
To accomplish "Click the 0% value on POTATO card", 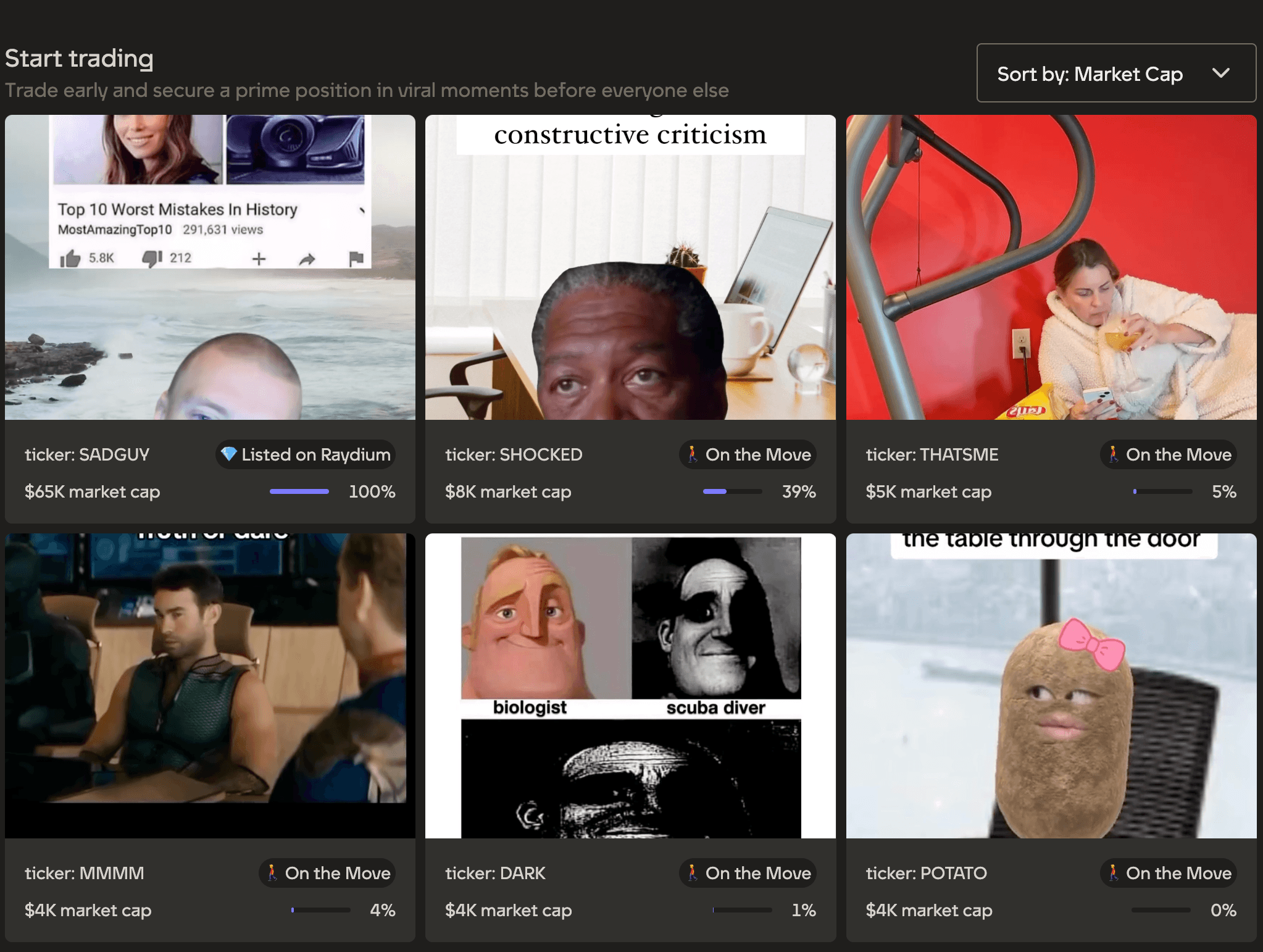I will pyautogui.click(x=1223, y=910).
